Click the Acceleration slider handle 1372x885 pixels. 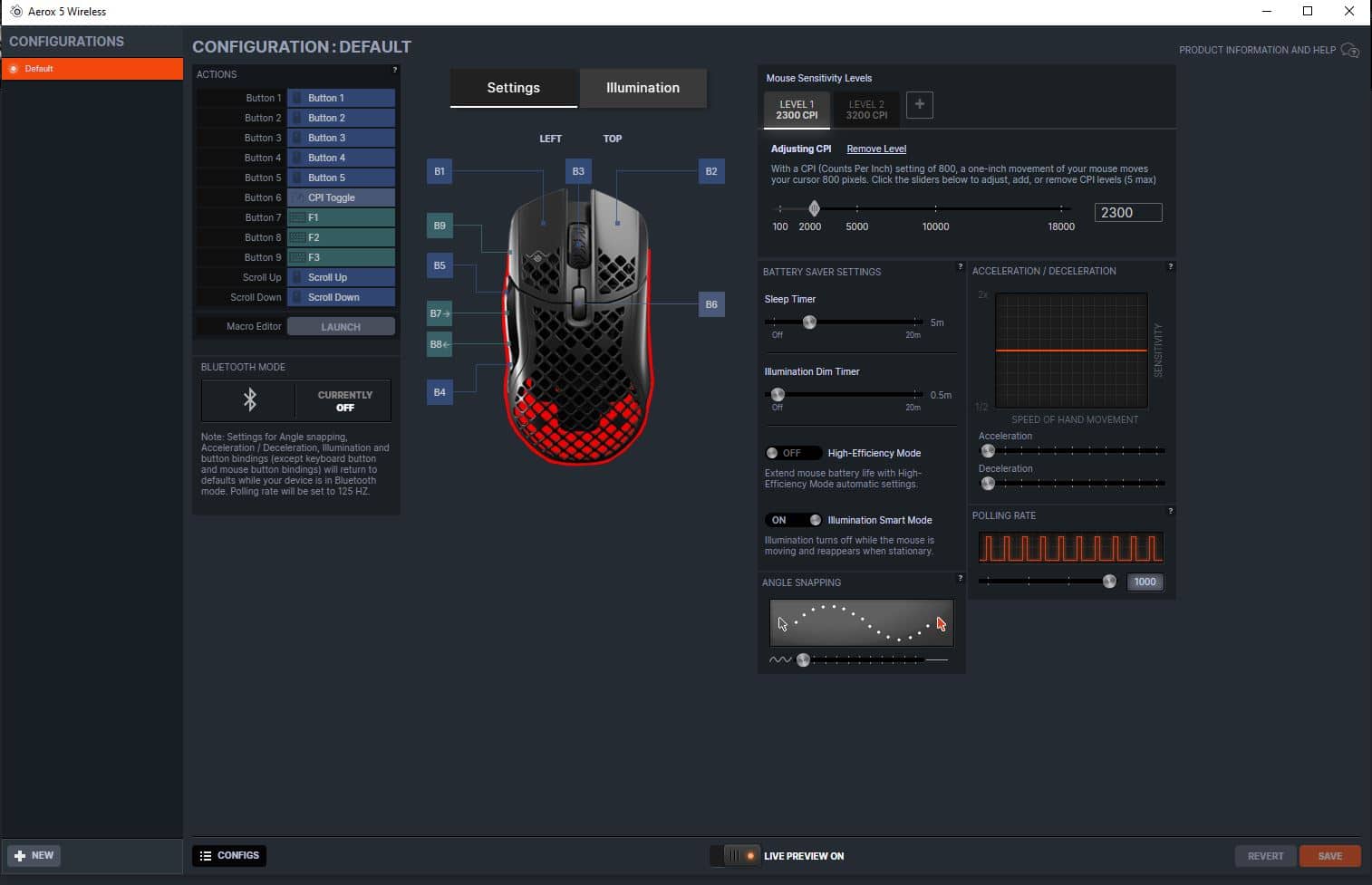pyautogui.click(x=988, y=450)
